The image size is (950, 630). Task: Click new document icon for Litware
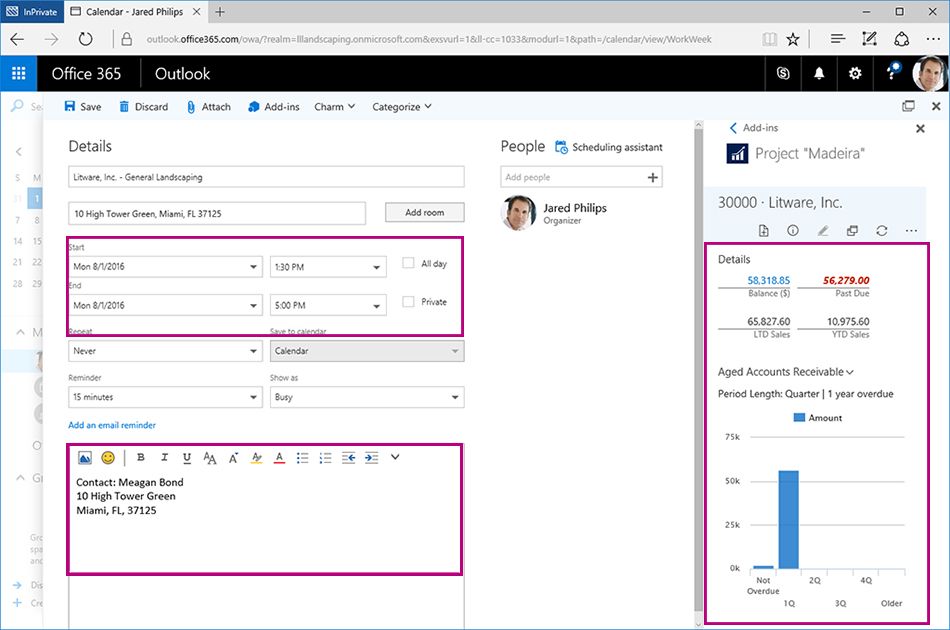point(763,231)
